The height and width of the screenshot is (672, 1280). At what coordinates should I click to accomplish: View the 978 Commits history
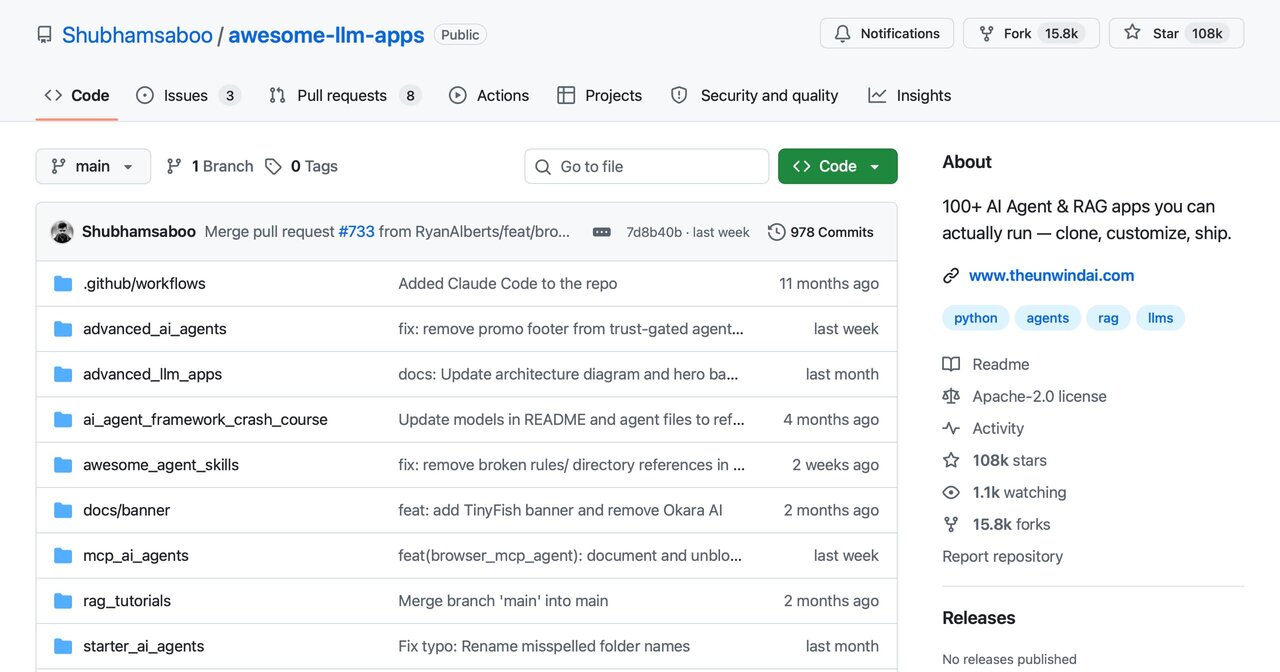click(821, 232)
